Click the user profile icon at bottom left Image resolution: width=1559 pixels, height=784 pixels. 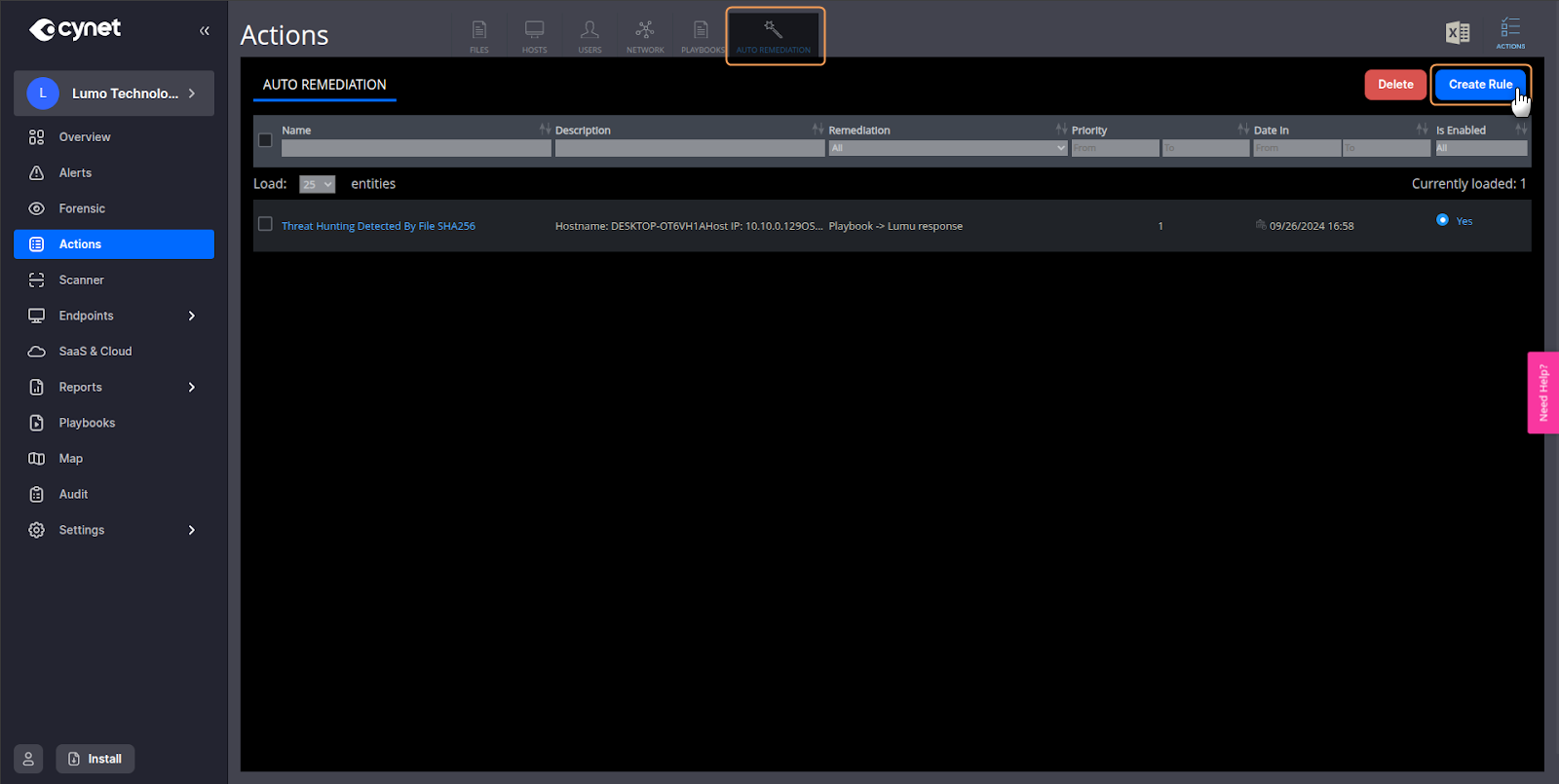click(x=28, y=759)
